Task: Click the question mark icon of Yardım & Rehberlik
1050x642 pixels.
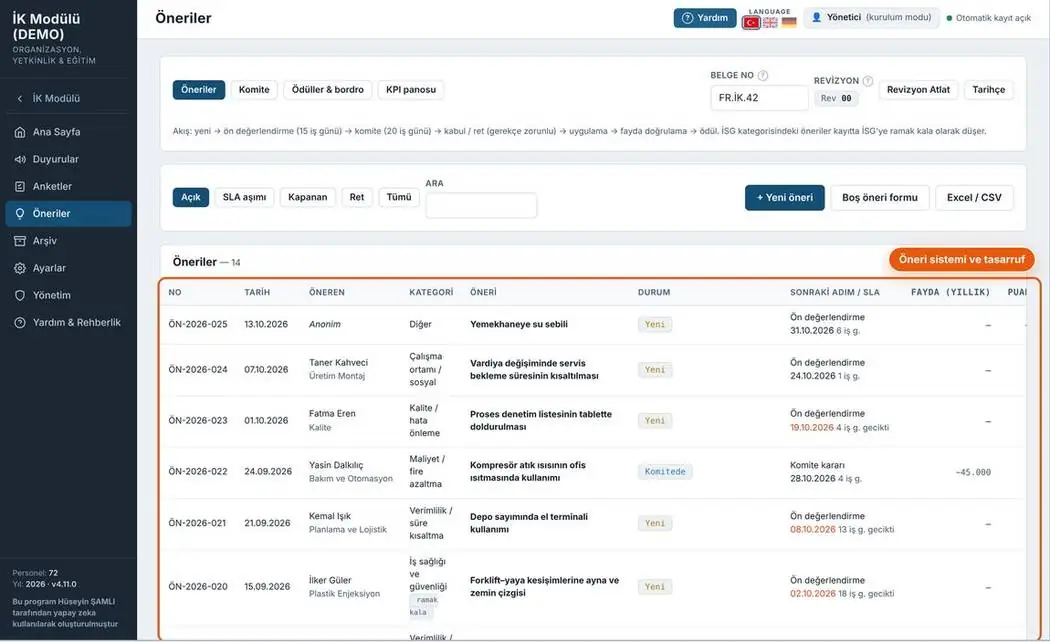Action: click(20, 323)
